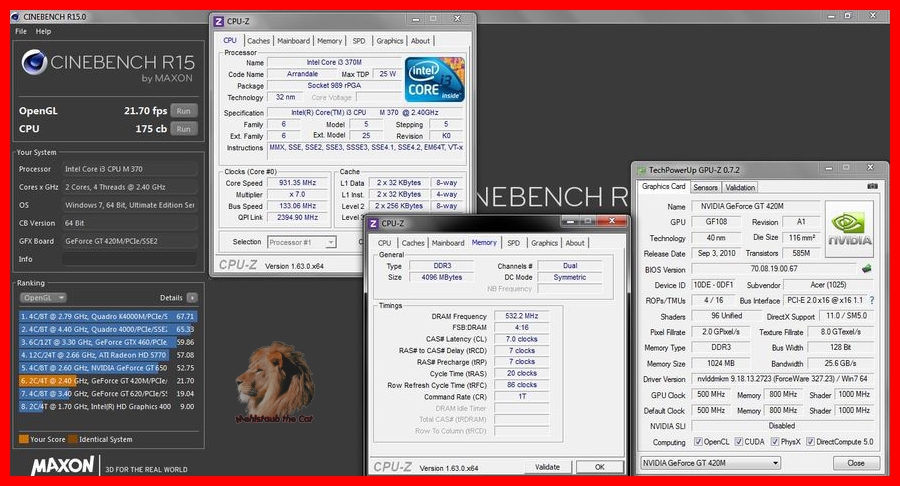Viewport: 900px width, 486px height.
Task: Click the Ranking Details arrow icon
Action: (x=192, y=298)
